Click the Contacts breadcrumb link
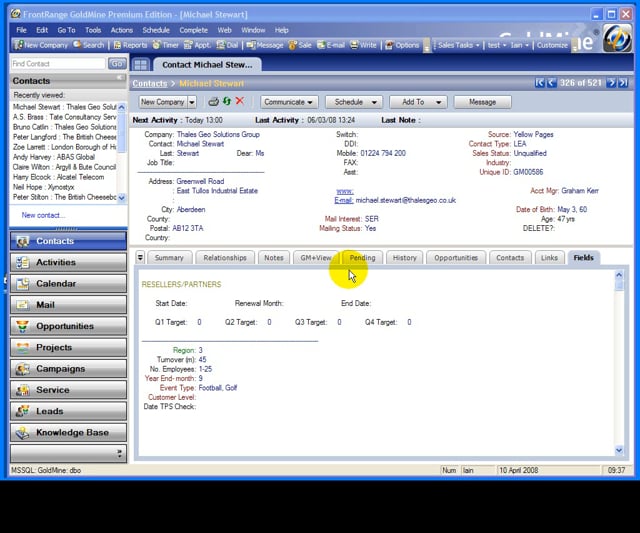Image resolution: width=640 pixels, height=533 pixels. click(x=150, y=84)
